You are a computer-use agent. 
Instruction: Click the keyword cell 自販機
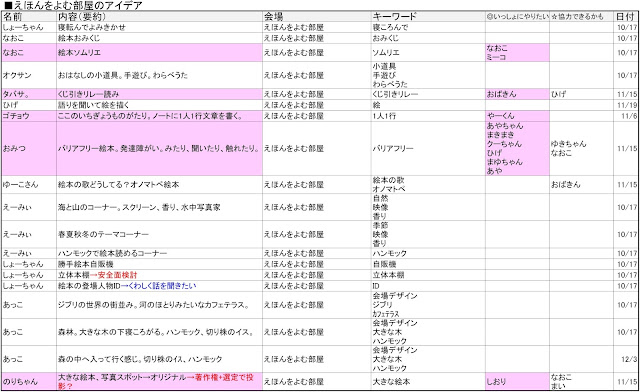point(428,264)
